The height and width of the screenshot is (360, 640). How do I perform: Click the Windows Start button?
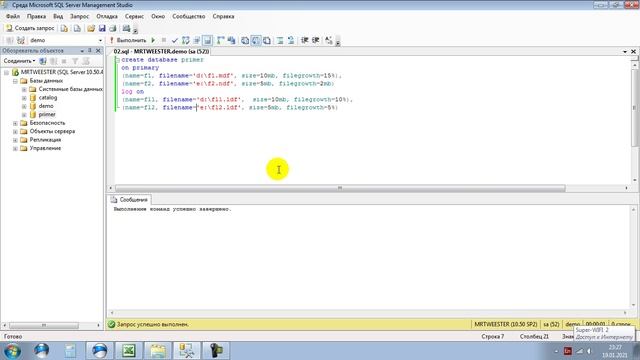tap(12, 351)
